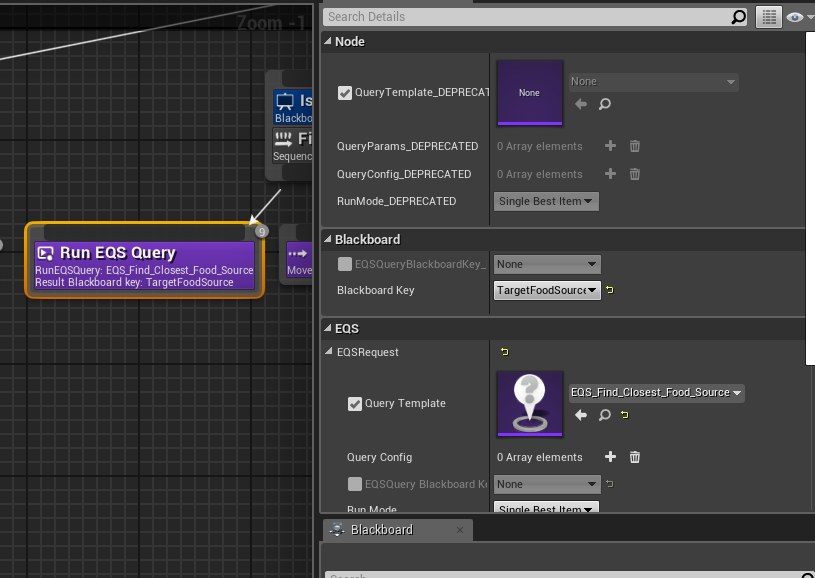The image size is (815, 578).
Task: Collapse the EQS section
Action: (328, 328)
